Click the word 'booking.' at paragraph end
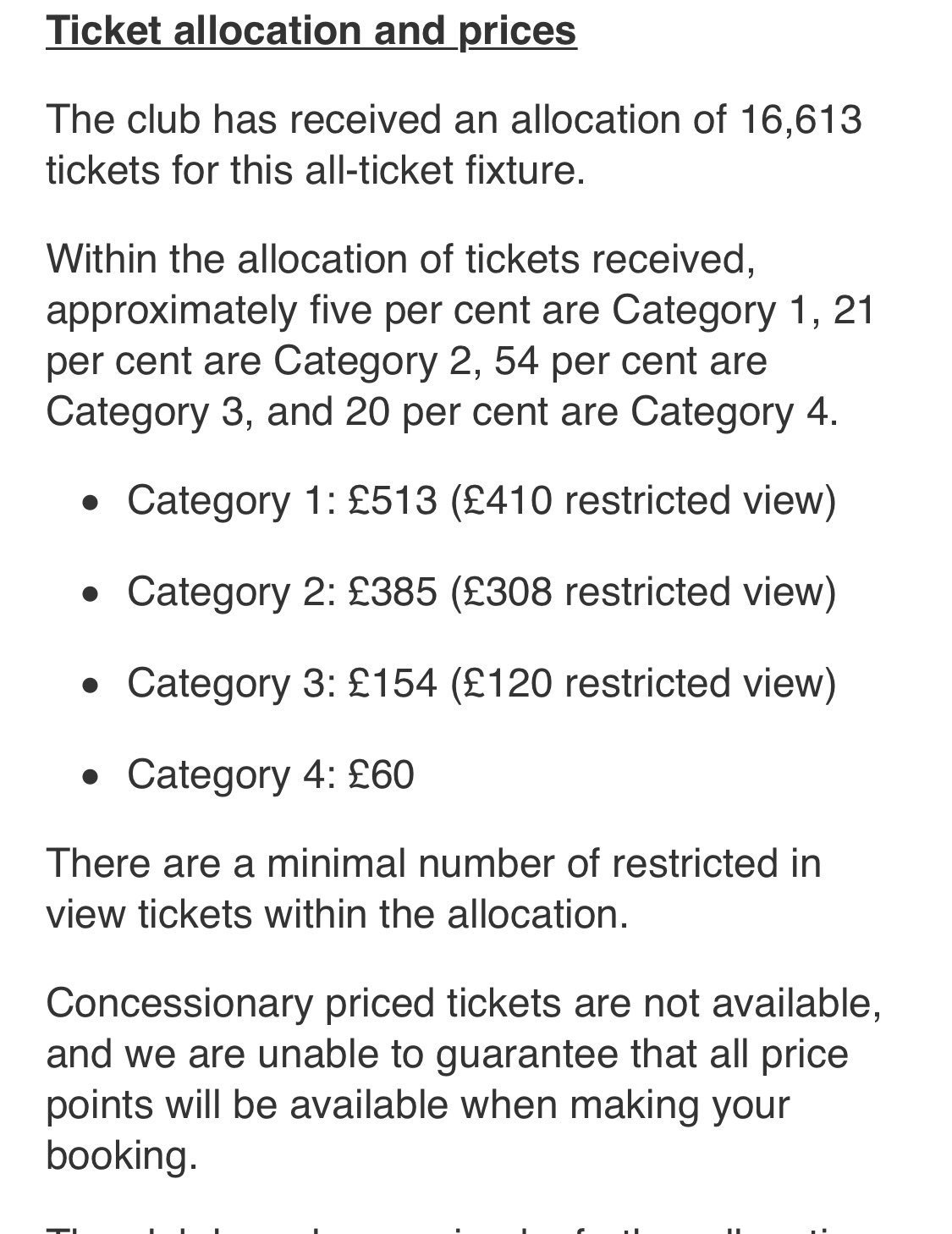Screen dimensions: 952x1234 pyautogui.click(x=122, y=1156)
